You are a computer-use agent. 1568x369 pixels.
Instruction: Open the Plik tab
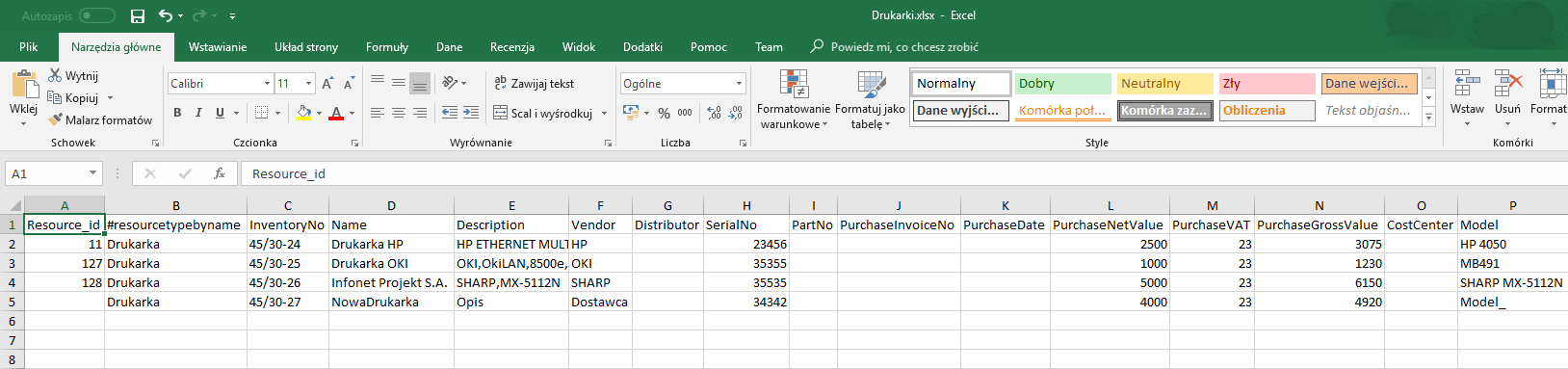tap(29, 46)
